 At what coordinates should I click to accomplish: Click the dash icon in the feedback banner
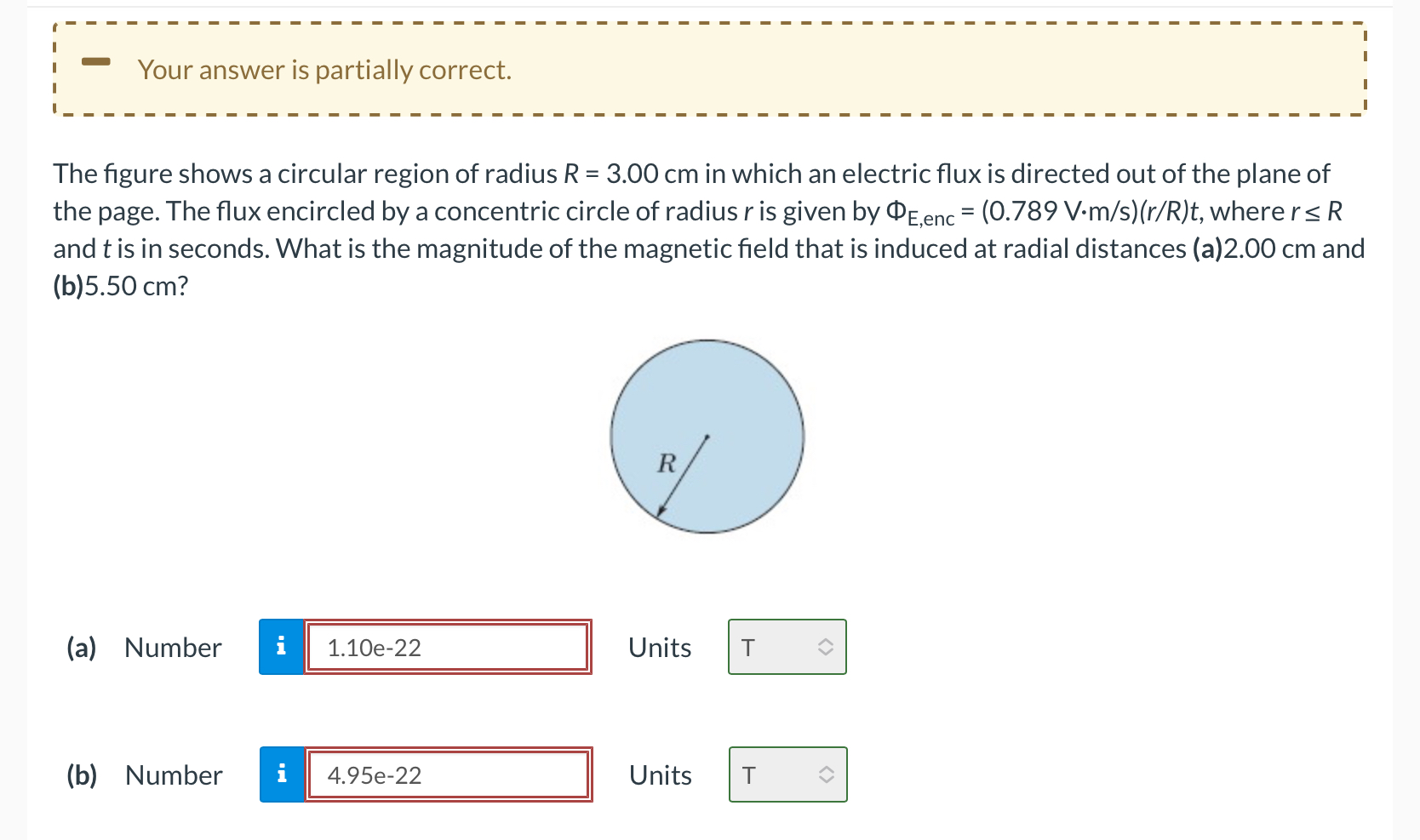[96, 61]
